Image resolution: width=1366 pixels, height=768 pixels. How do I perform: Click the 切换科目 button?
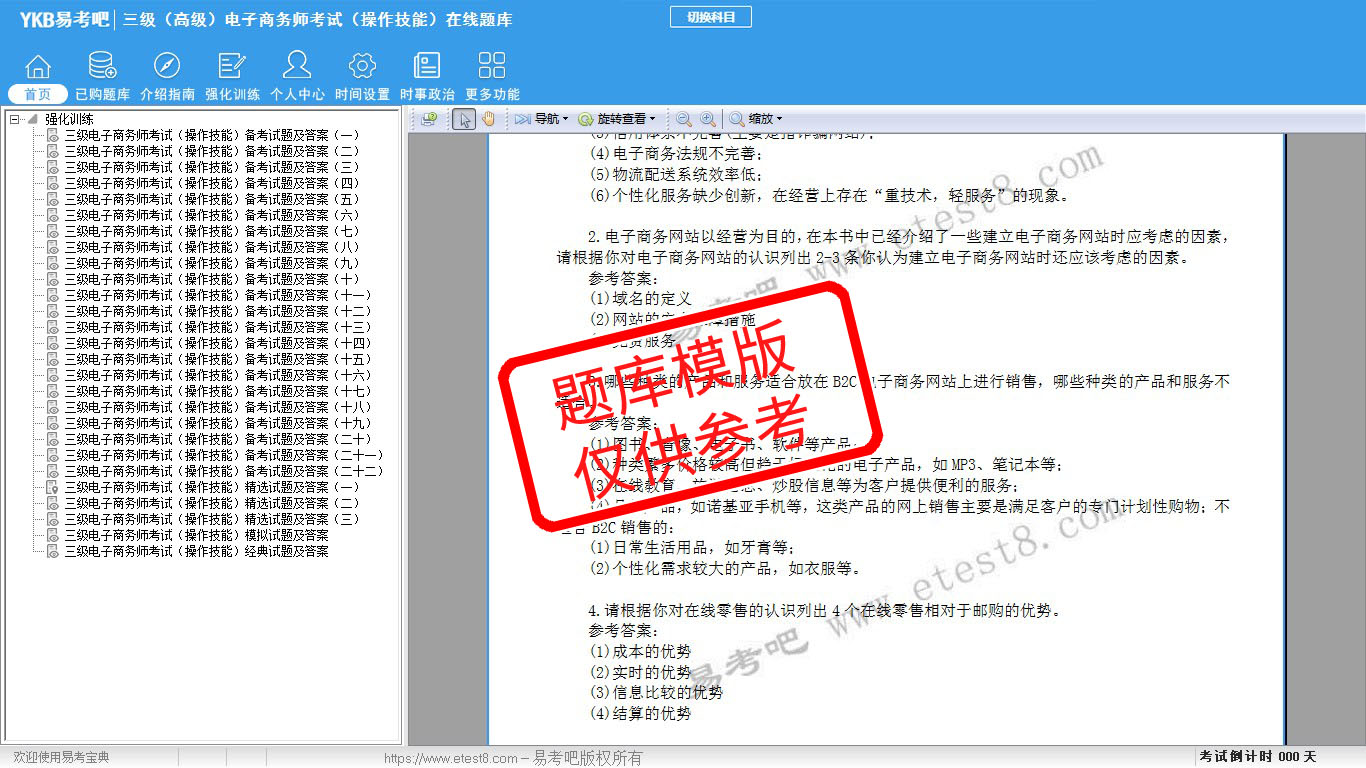coord(710,17)
